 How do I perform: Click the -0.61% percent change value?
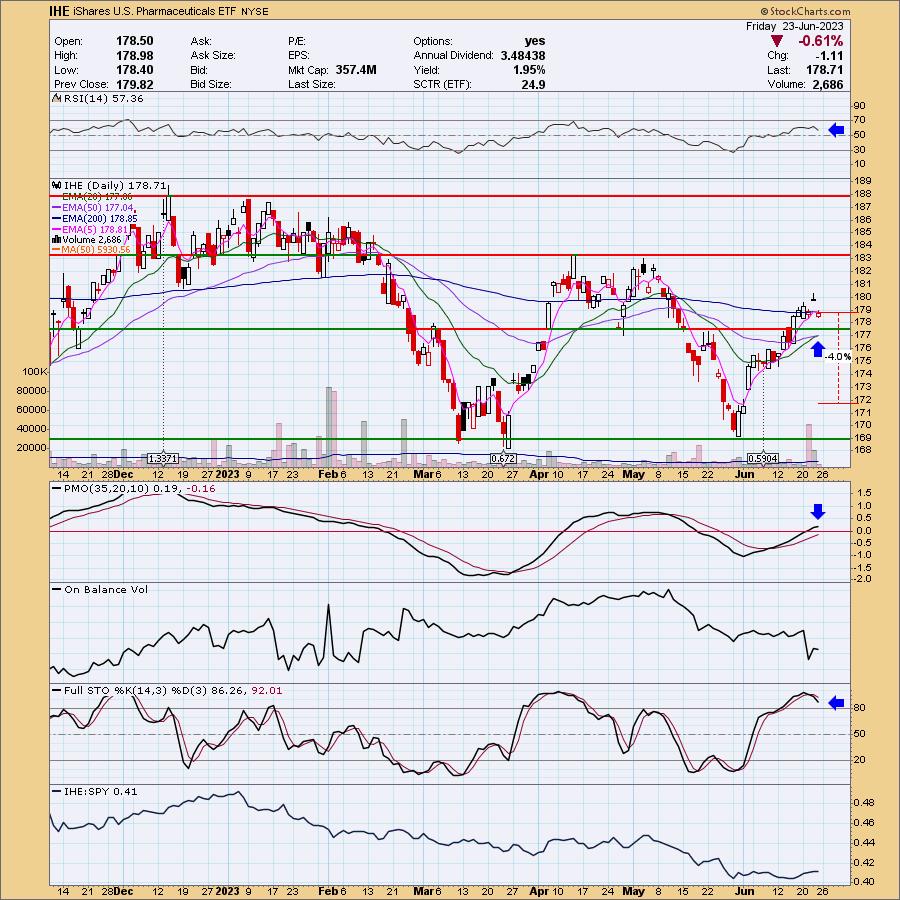pos(821,41)
